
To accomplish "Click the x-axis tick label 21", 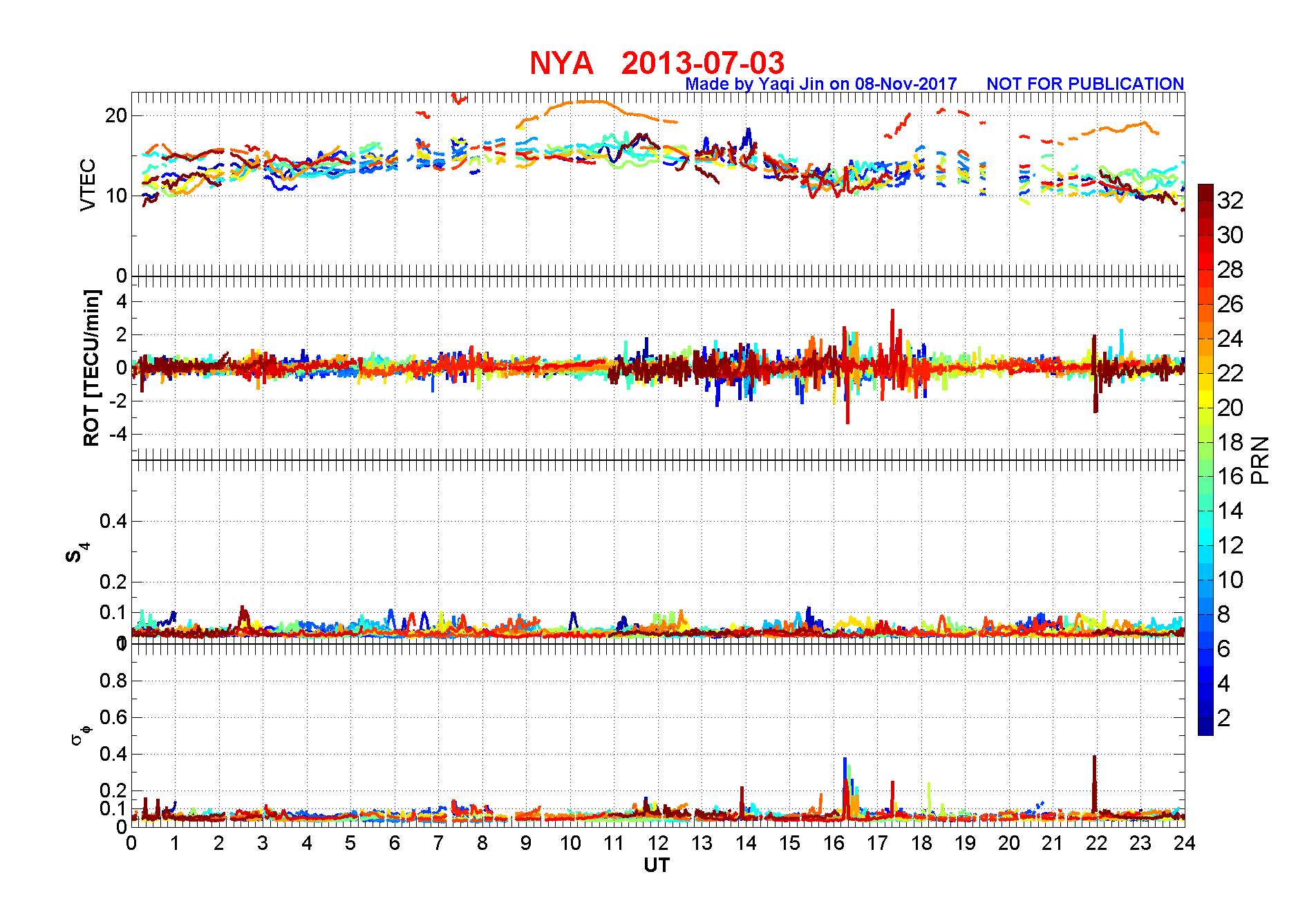I will click(x=1053, y=843).
